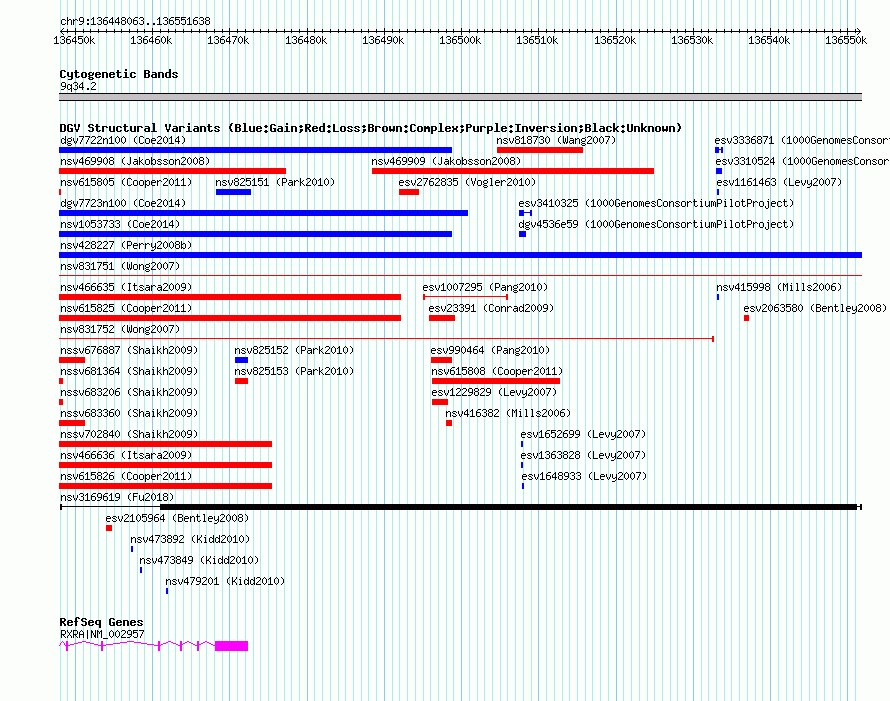This screenshot has width=890, height=701.
Task: Select the 9q34.2 band label
Action: (78, 86)
